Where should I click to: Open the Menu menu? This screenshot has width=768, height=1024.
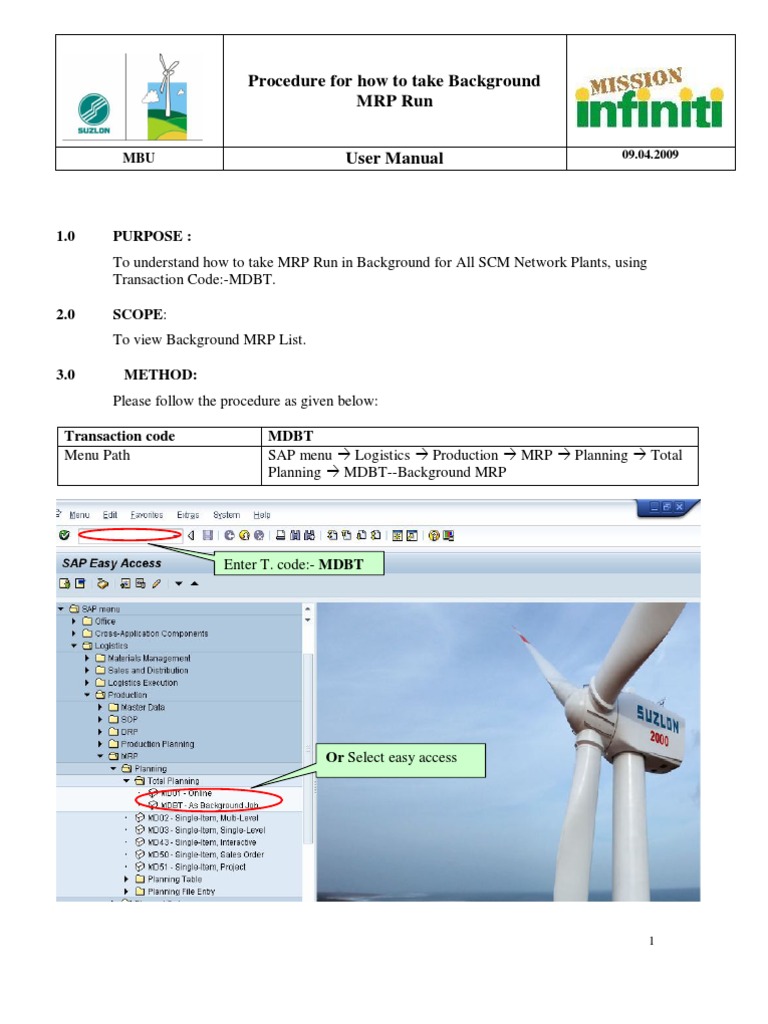(79, 515)
